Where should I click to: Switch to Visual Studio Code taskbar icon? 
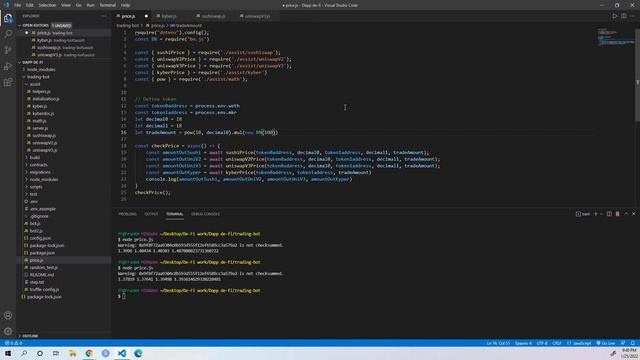[x=122, y=353]
